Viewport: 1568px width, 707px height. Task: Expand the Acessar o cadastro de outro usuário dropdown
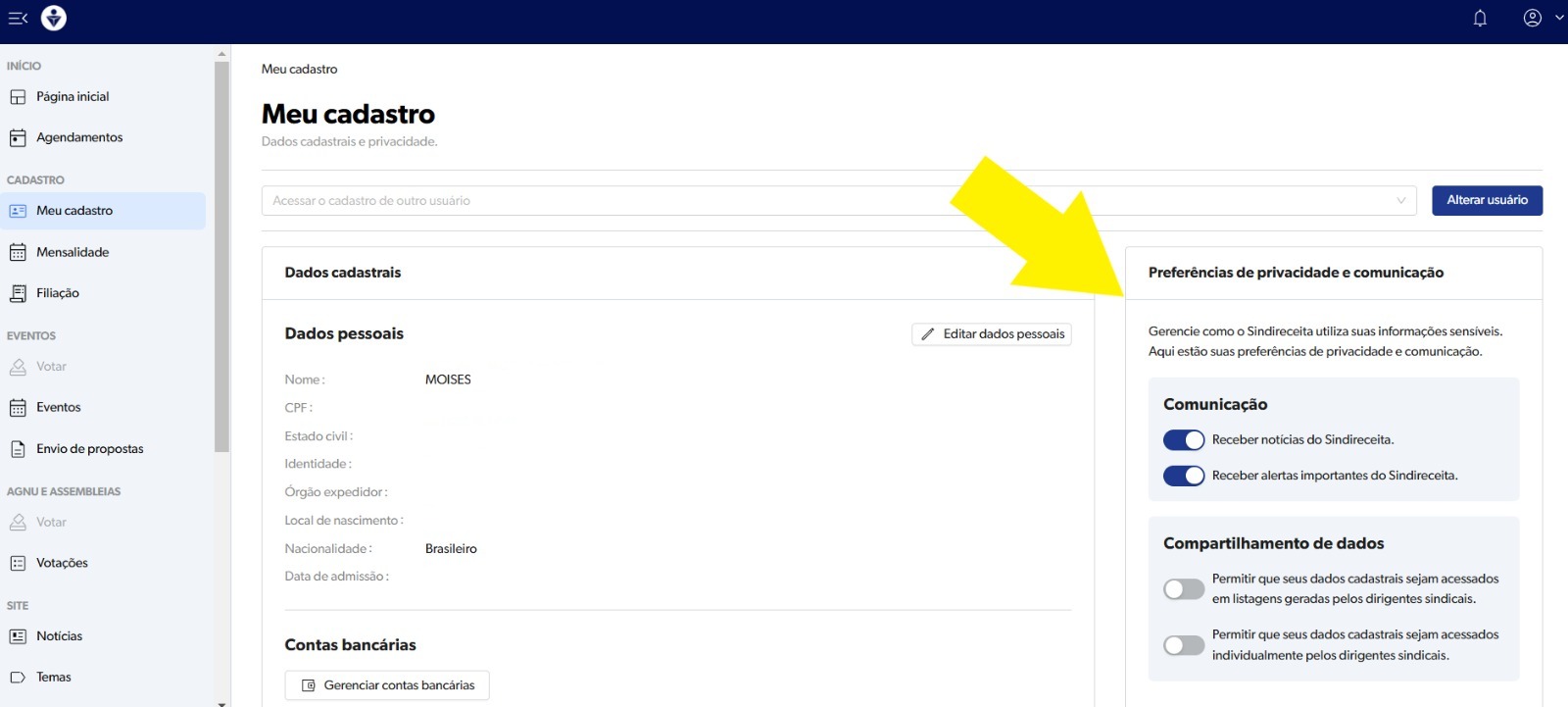[1400, 201]
